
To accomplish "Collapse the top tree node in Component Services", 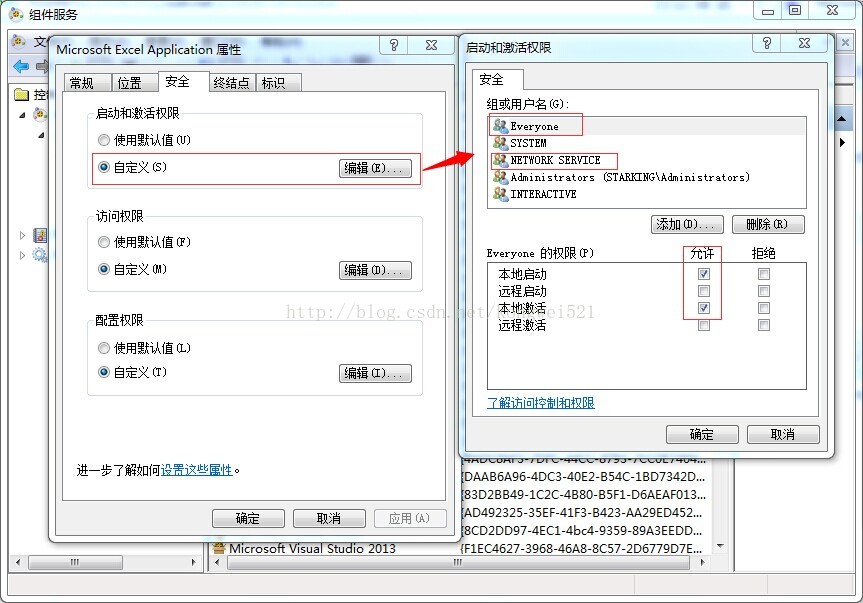I will point(22,115).
